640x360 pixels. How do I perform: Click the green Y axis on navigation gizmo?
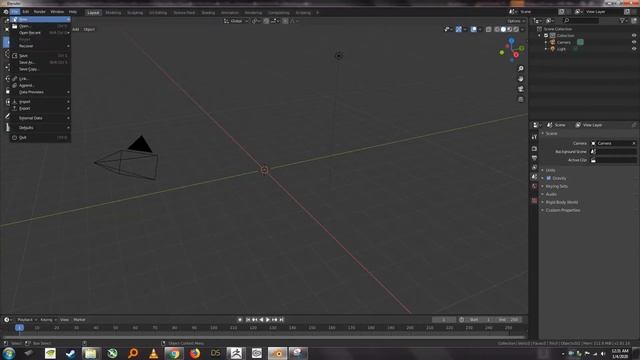pos(522,48)
